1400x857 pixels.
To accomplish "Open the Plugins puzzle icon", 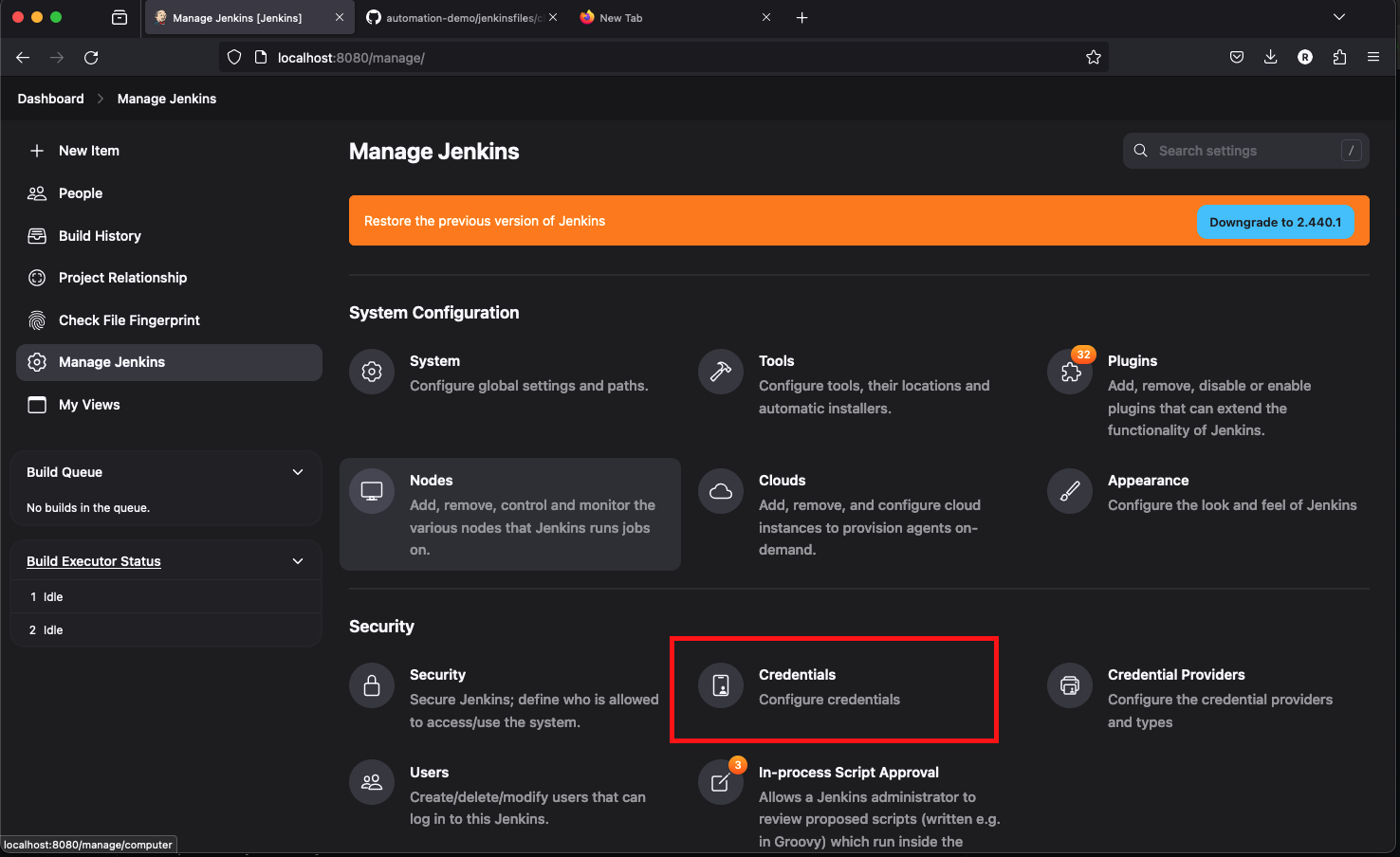I will pyautogui.click(x=1070, y=372).
